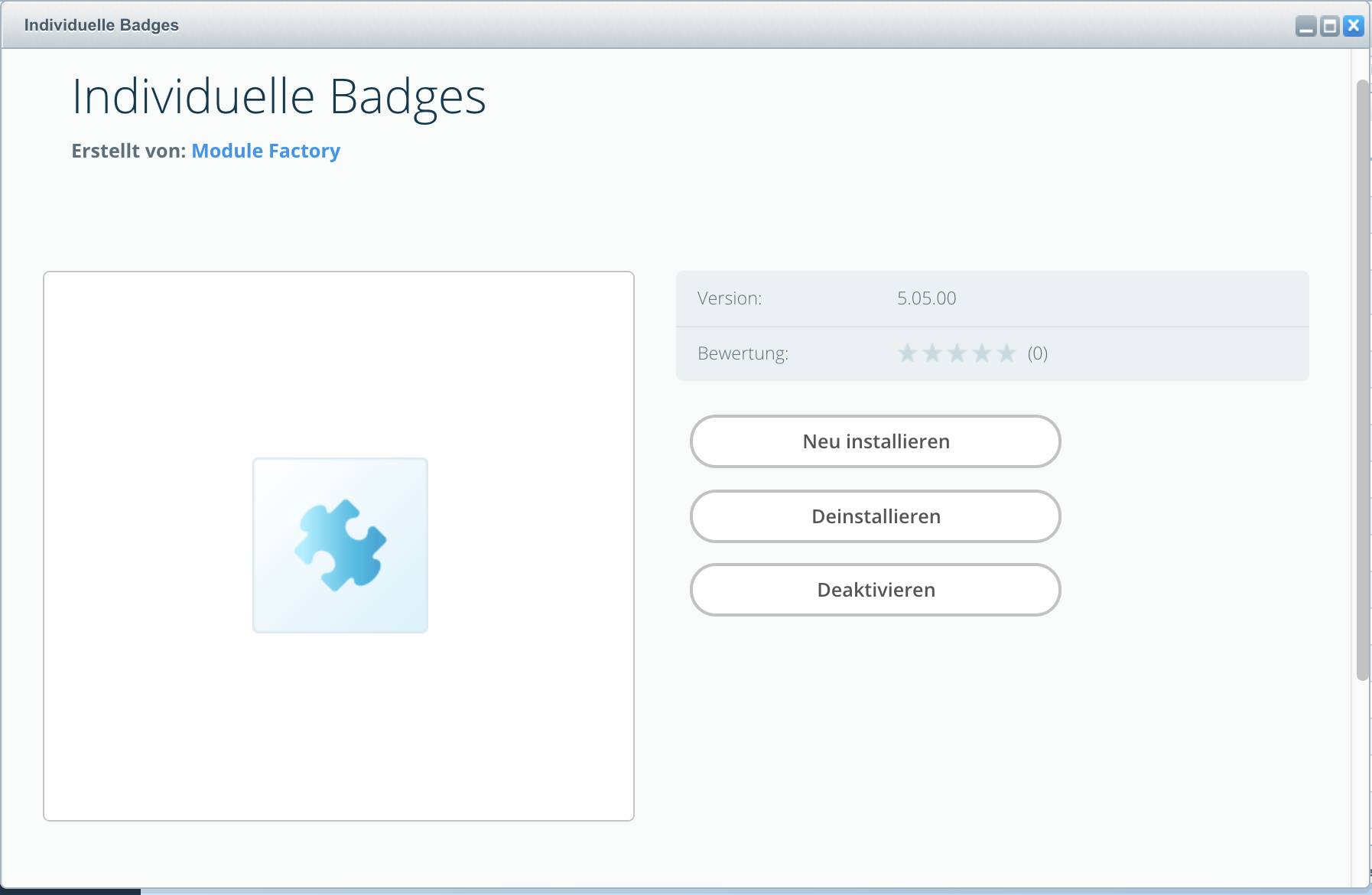Viewport: 1372px width, 895px height.
Task: Deactivate the plugin via Deaktivieren
Action: tap(875, 590)
